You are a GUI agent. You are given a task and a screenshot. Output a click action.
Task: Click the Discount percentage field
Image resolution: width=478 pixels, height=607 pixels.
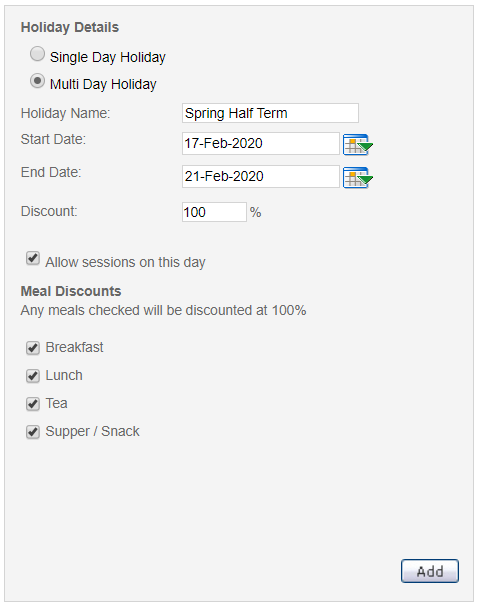tap(214, 212)
